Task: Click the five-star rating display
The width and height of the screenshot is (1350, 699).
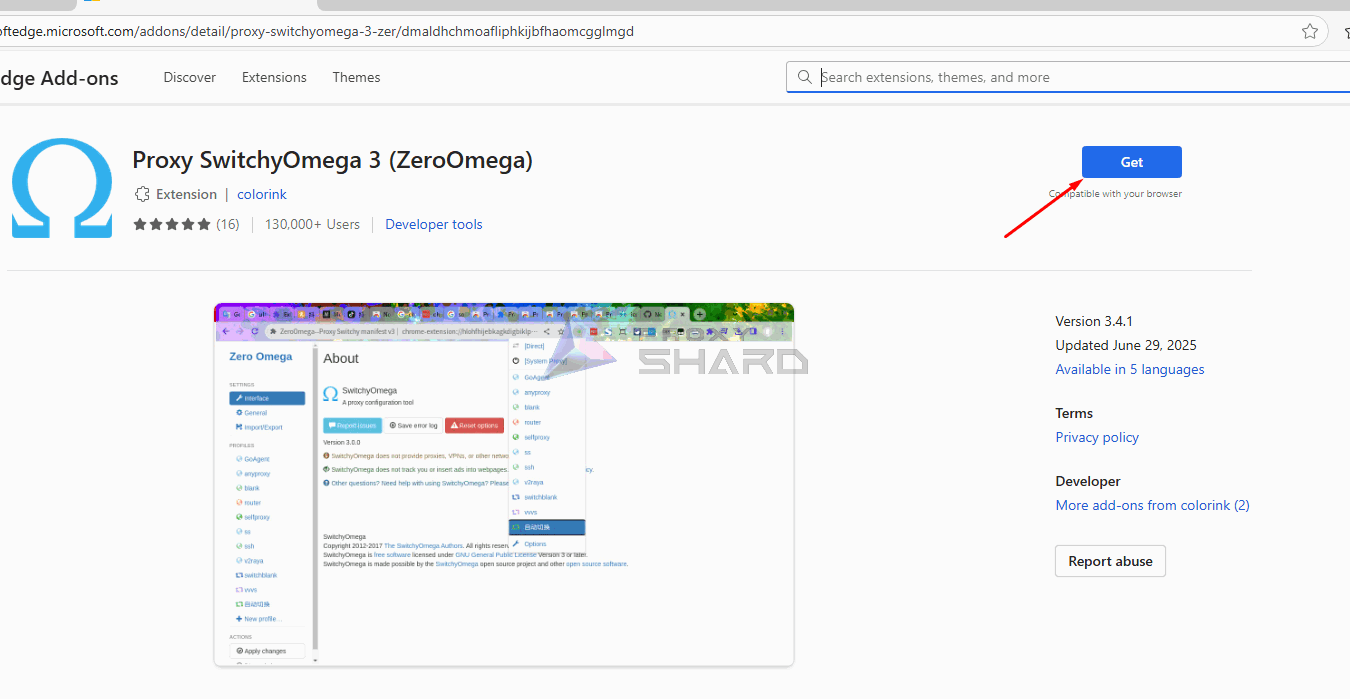Action: pyautogui.click(x=172, y=224)
